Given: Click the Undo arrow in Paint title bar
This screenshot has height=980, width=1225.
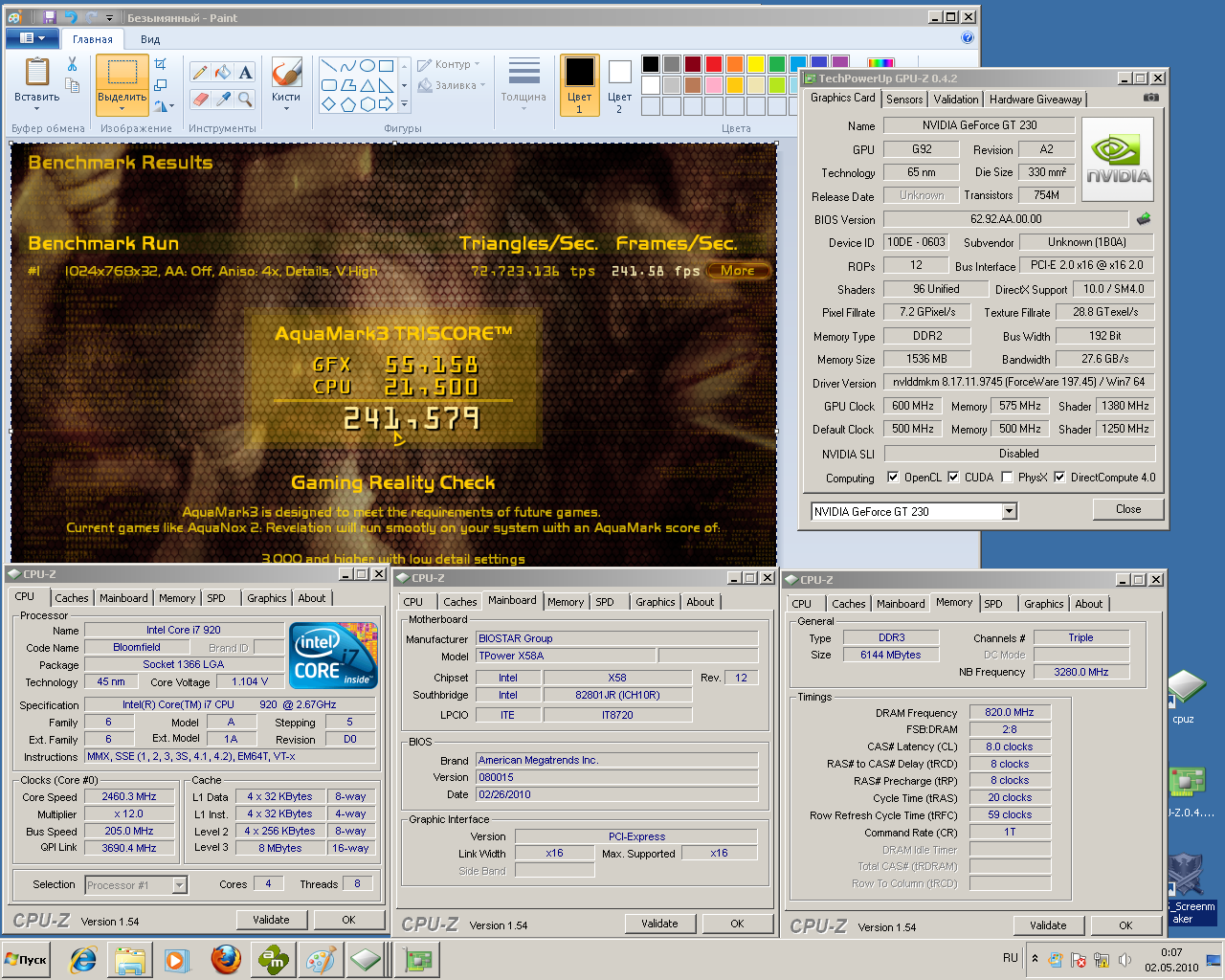Looking at the screenshot, I should point(71,17).
